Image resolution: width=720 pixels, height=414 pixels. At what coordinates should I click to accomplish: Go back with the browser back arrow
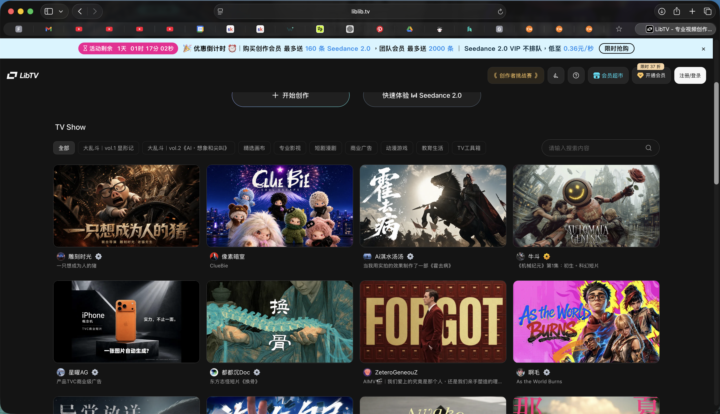(80, 11)
